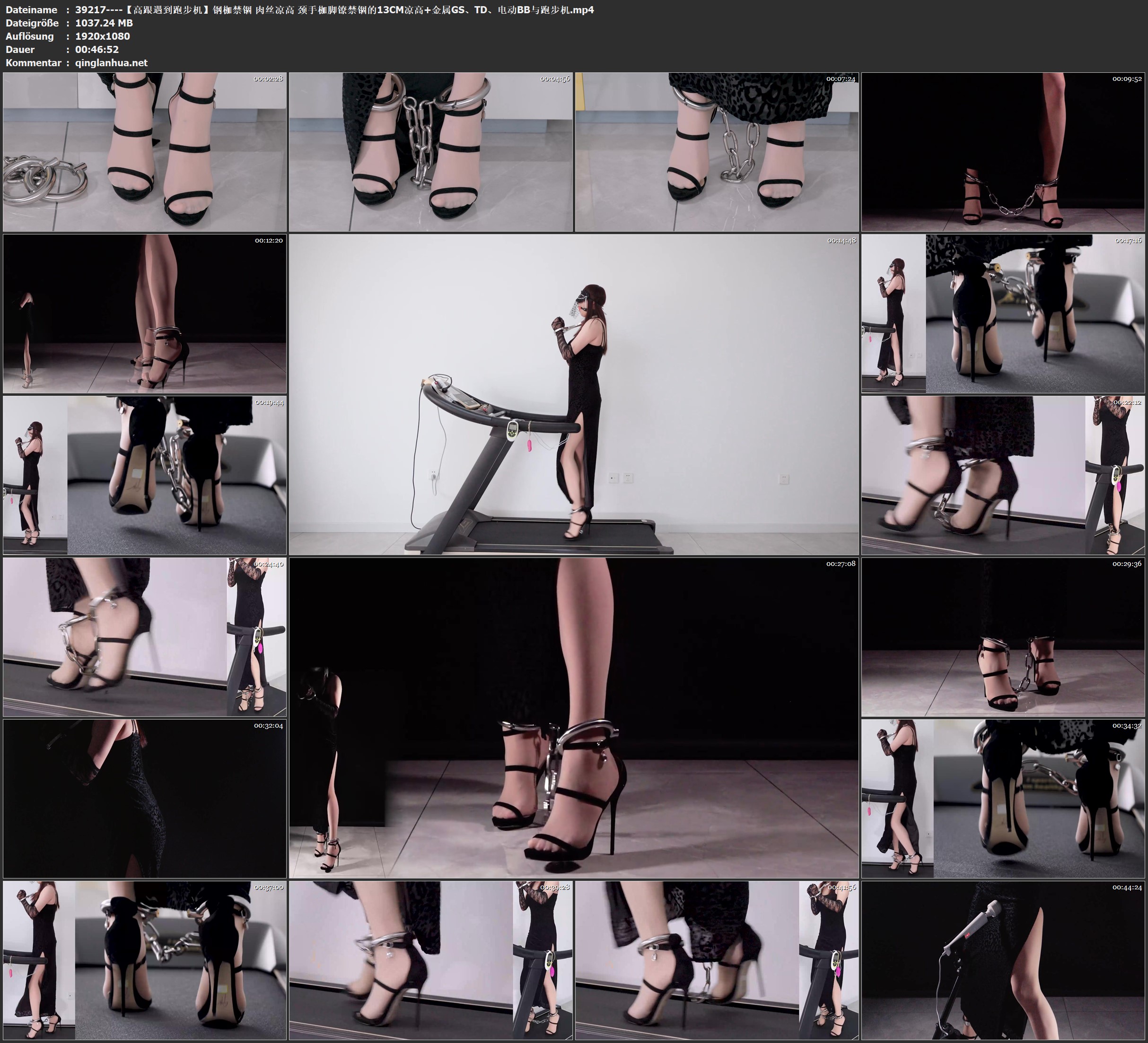Click the qinglanhua.net comment text
The image size is (1148, 1043).
(111, 62)
